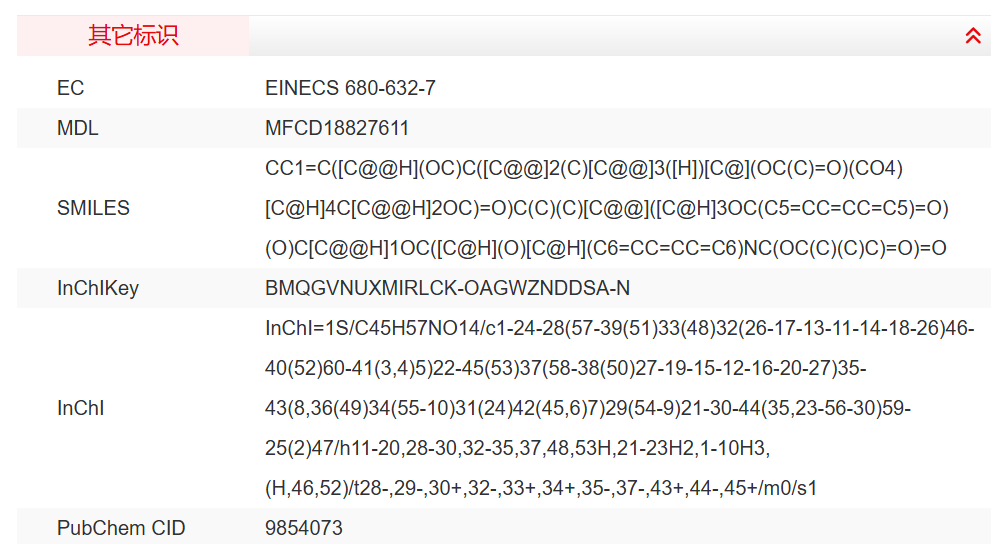Click the MDL row label

[x=77, y=128]
